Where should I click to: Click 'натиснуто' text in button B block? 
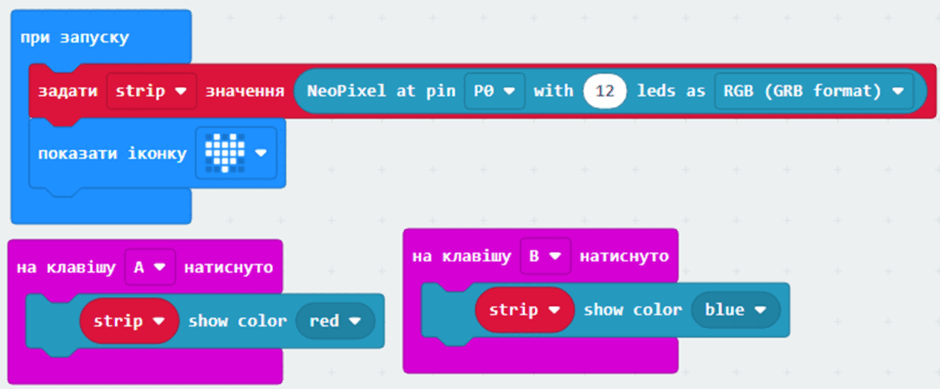pyautogui.click(x=624, y=257)
